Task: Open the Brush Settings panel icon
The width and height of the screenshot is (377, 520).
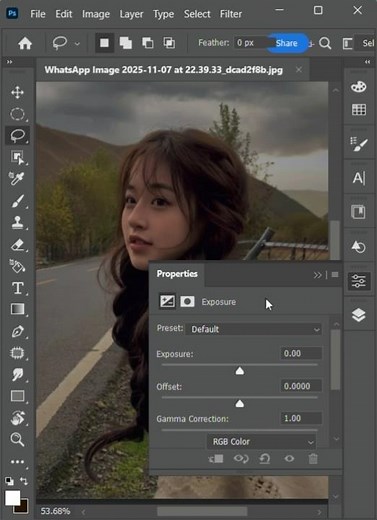Action: click(x=359, y=144)
